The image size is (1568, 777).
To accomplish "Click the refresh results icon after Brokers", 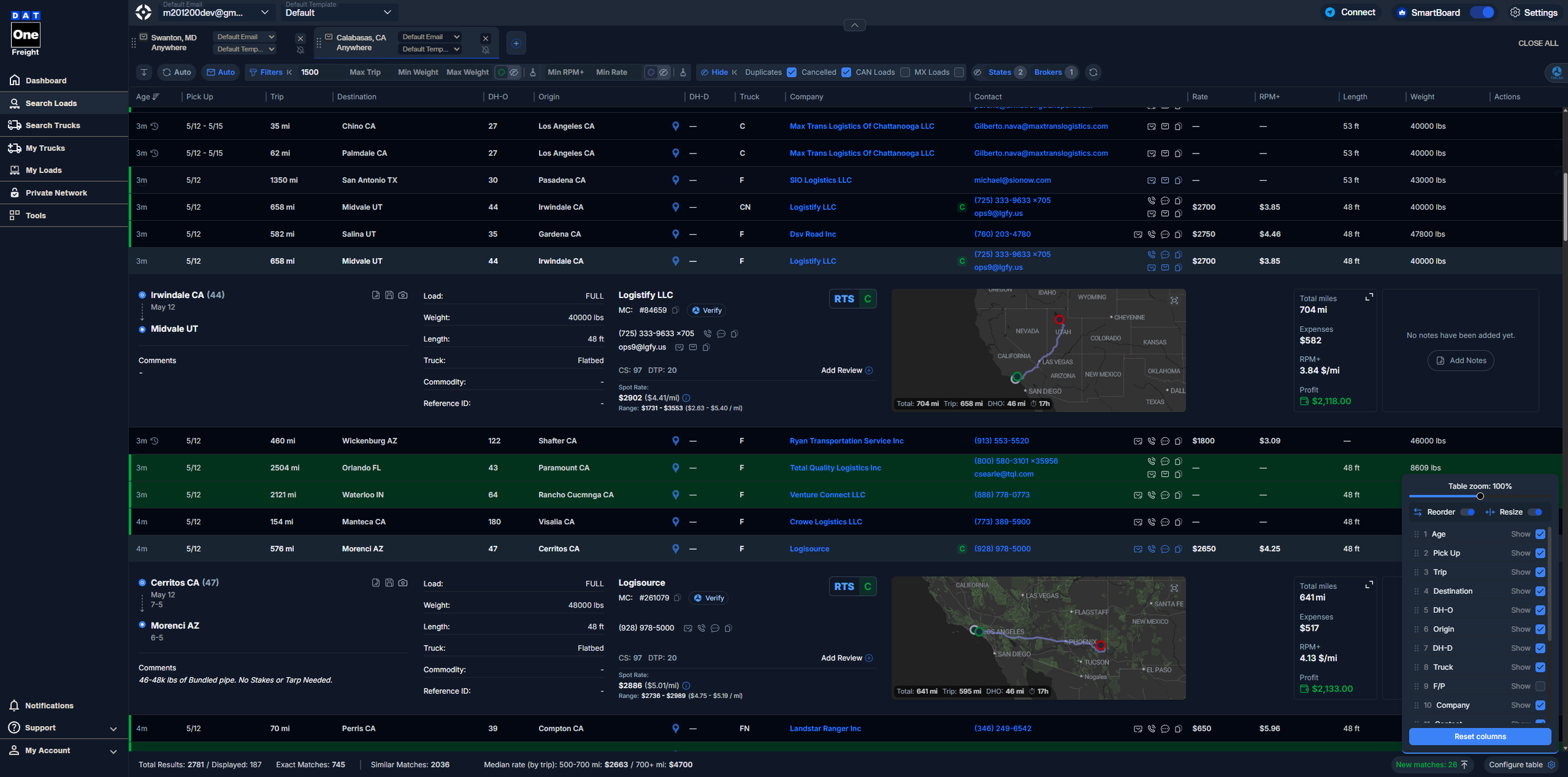I will (1093, 72).
